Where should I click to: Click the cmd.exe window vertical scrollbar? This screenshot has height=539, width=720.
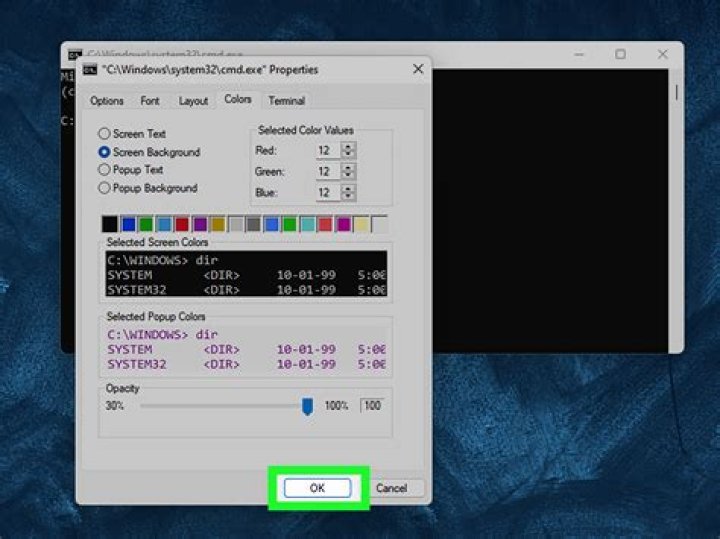tap(676, 211)
